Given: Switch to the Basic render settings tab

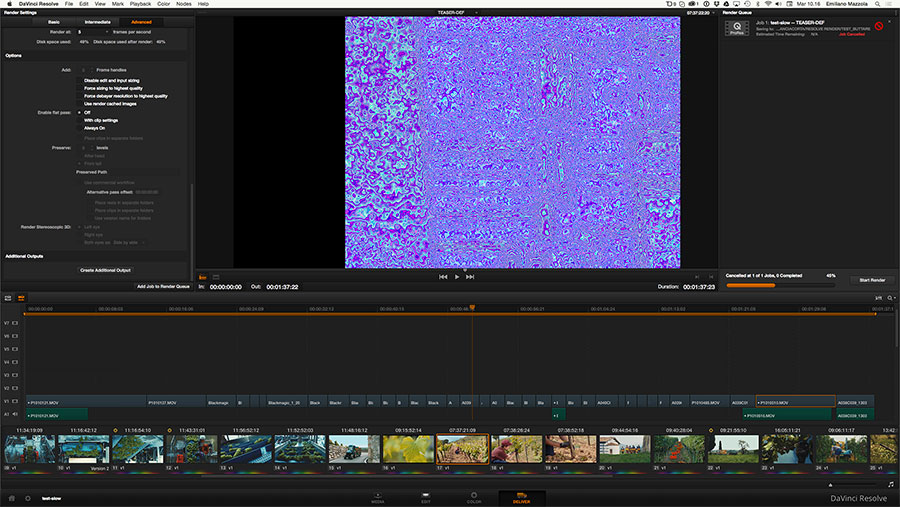Looking at the screenshot, I should (53, 21).
